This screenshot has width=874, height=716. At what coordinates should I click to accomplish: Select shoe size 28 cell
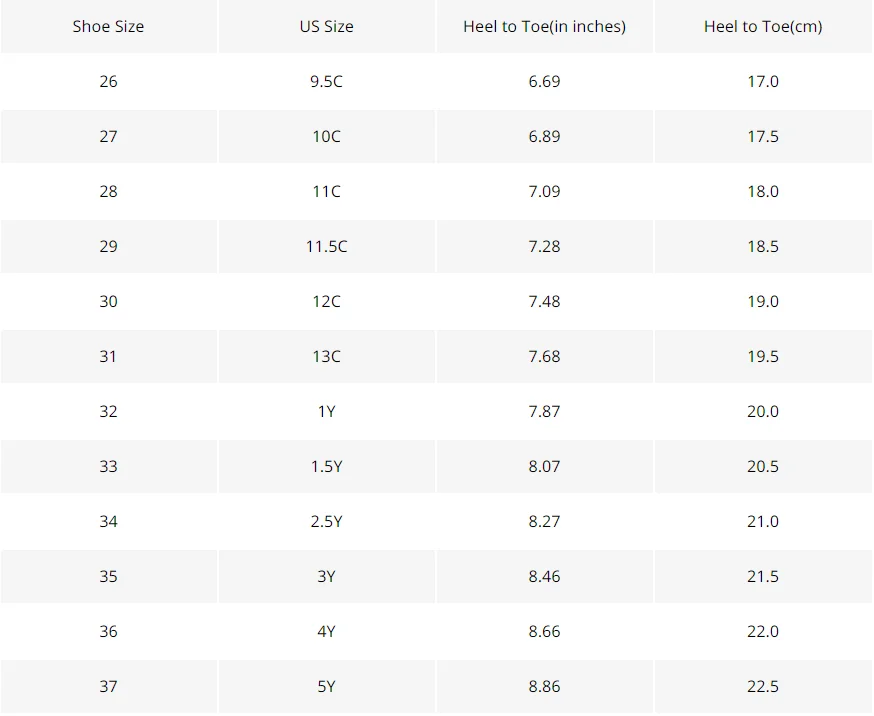pyautogui.click(x=108, y=191)
